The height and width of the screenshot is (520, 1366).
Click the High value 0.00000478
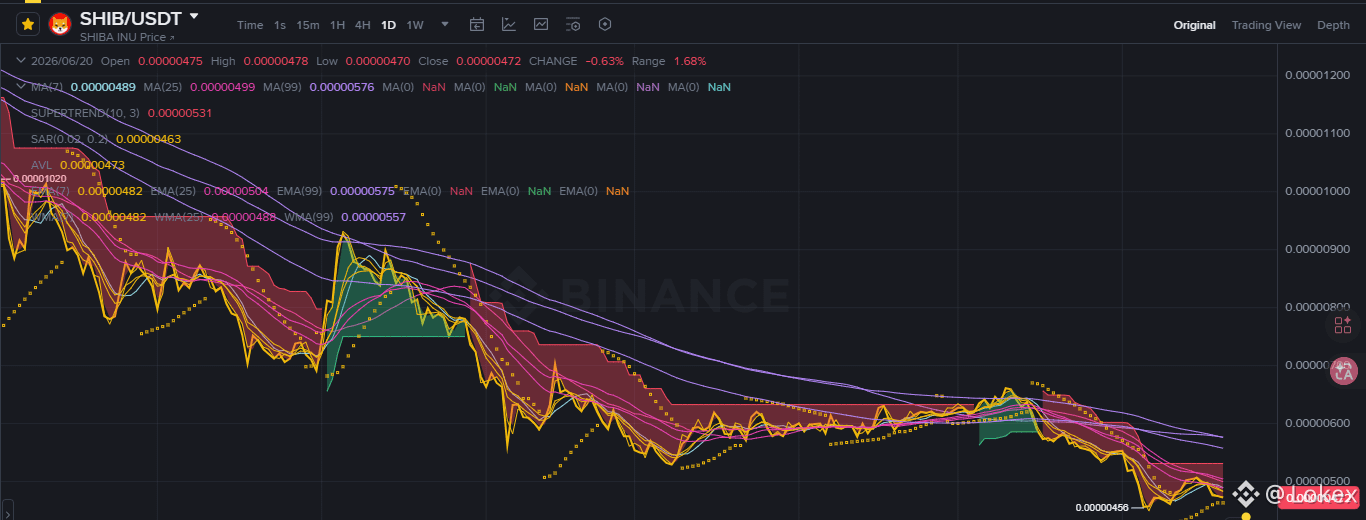[x=275, y=61]
